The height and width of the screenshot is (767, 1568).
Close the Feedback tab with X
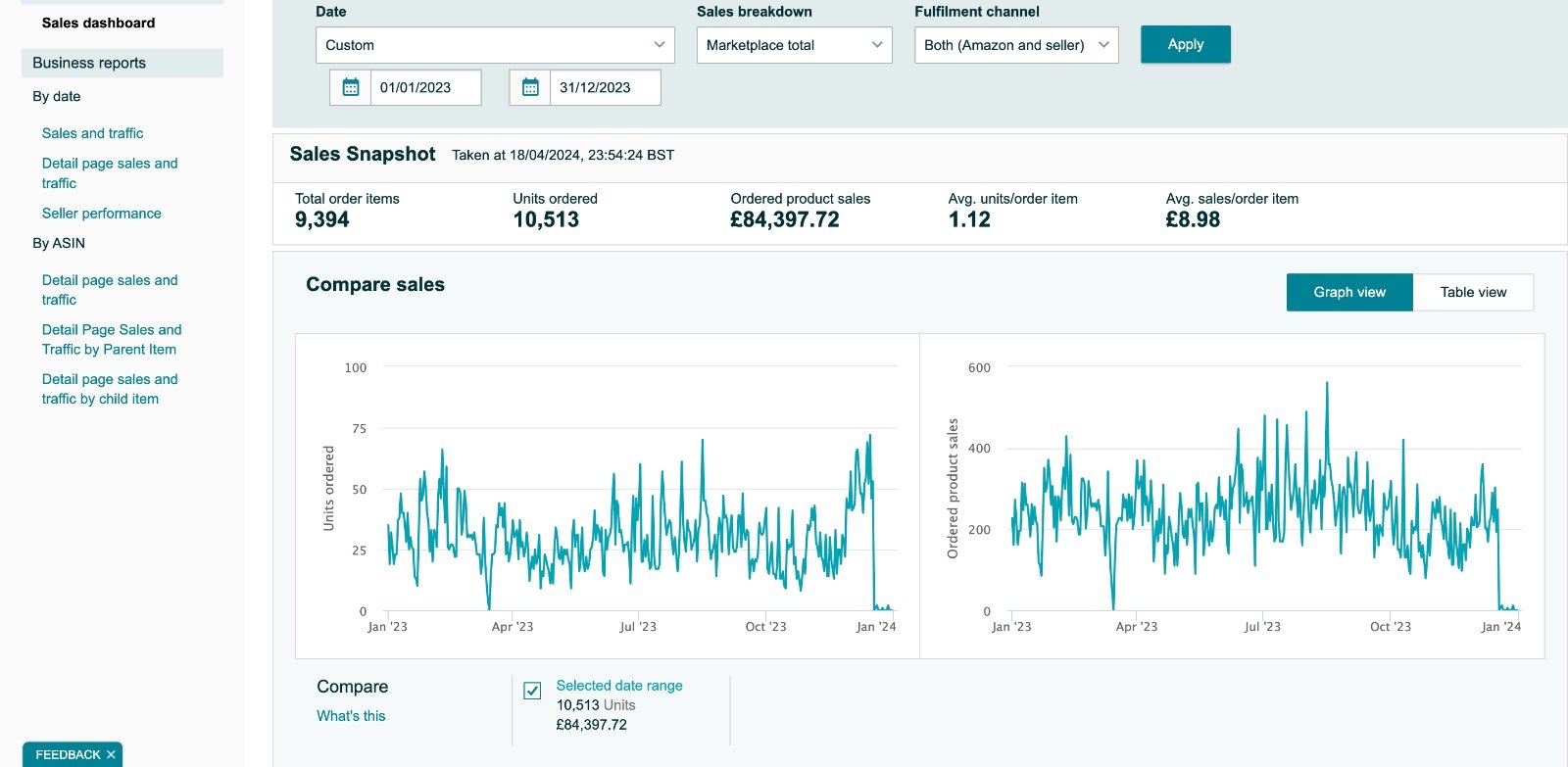pyautogui.click(x=111, y=754)
